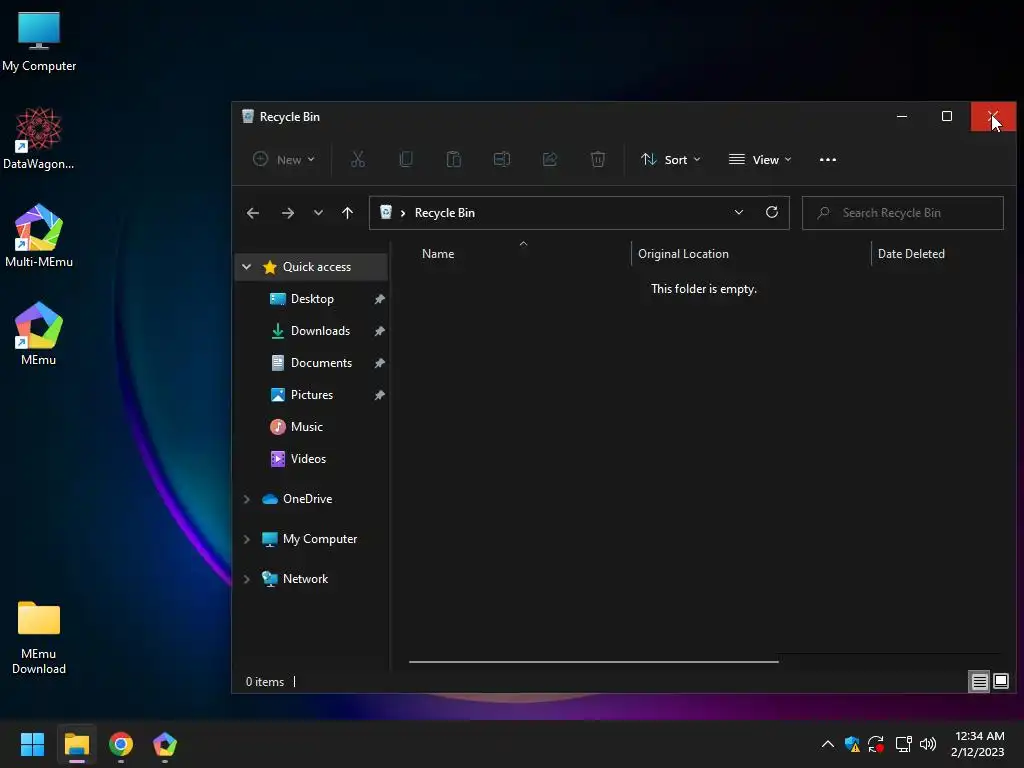
Task: Go forward with the right arrow
Action: [x=287, y=213]
